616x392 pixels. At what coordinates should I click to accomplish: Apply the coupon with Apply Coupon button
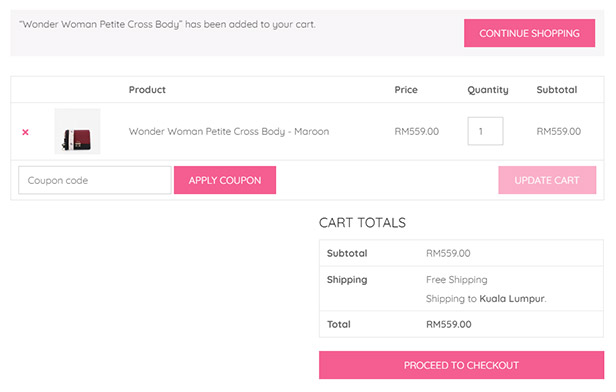coord(225,180)
